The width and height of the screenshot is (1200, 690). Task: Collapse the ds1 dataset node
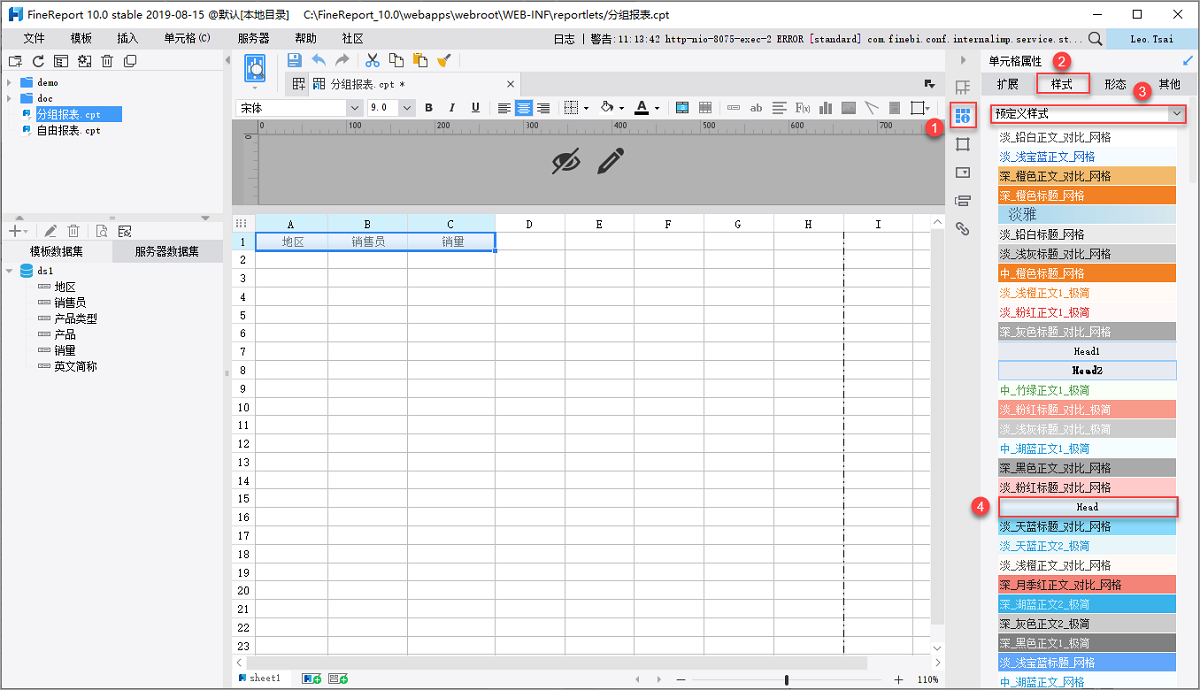(9, 271)
